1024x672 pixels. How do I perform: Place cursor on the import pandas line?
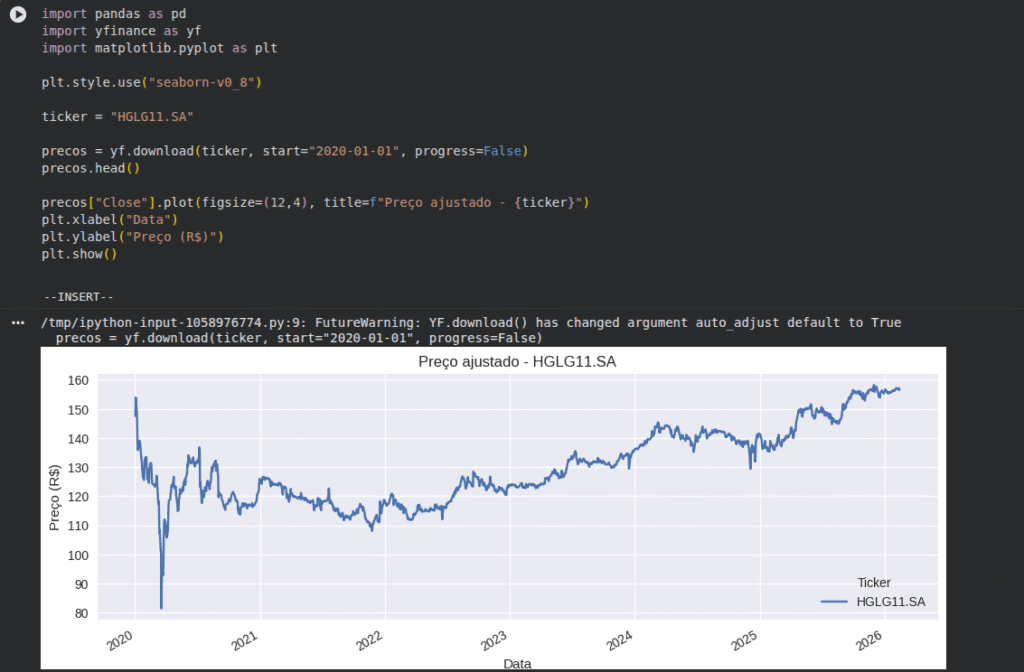(113, 14)
